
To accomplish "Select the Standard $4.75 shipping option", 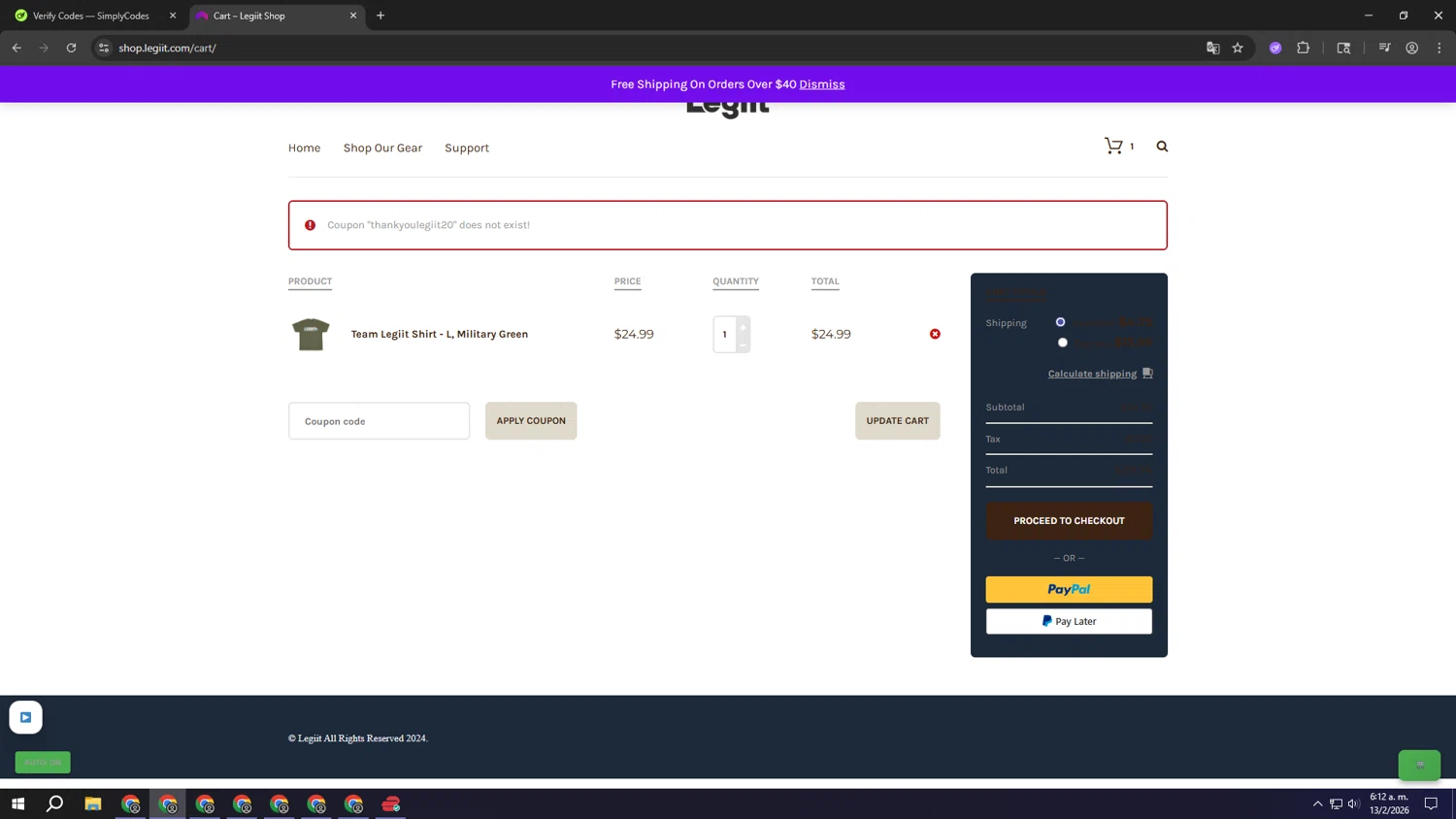I will (1060, 321).
